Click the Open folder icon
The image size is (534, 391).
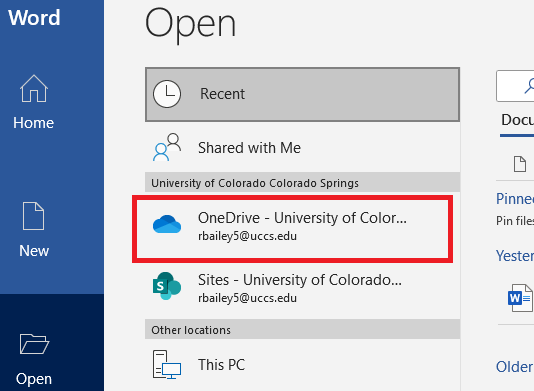click(34, 344)
